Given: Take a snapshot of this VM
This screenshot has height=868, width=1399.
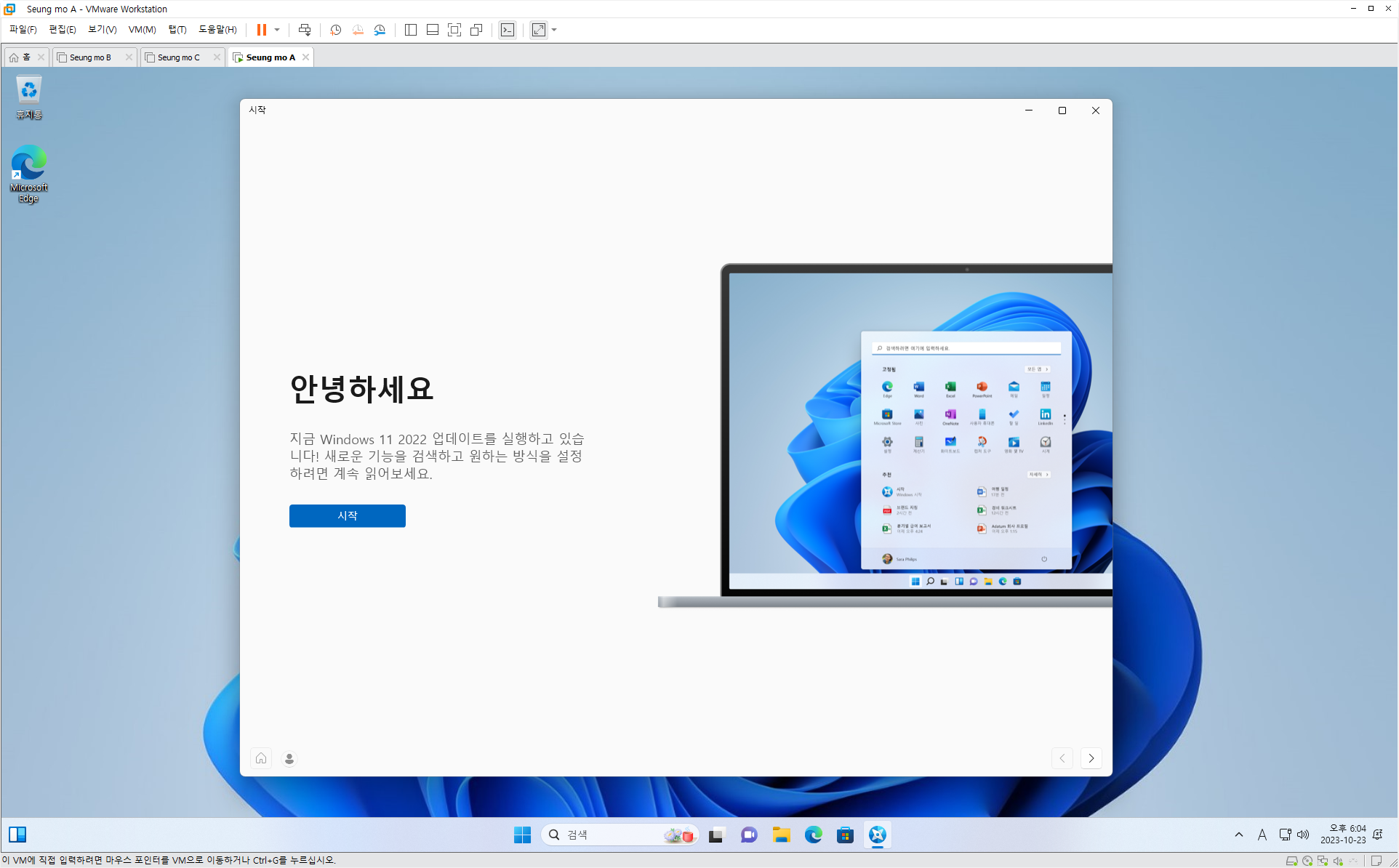Looking at the screenshot, I should pos(335,30).
